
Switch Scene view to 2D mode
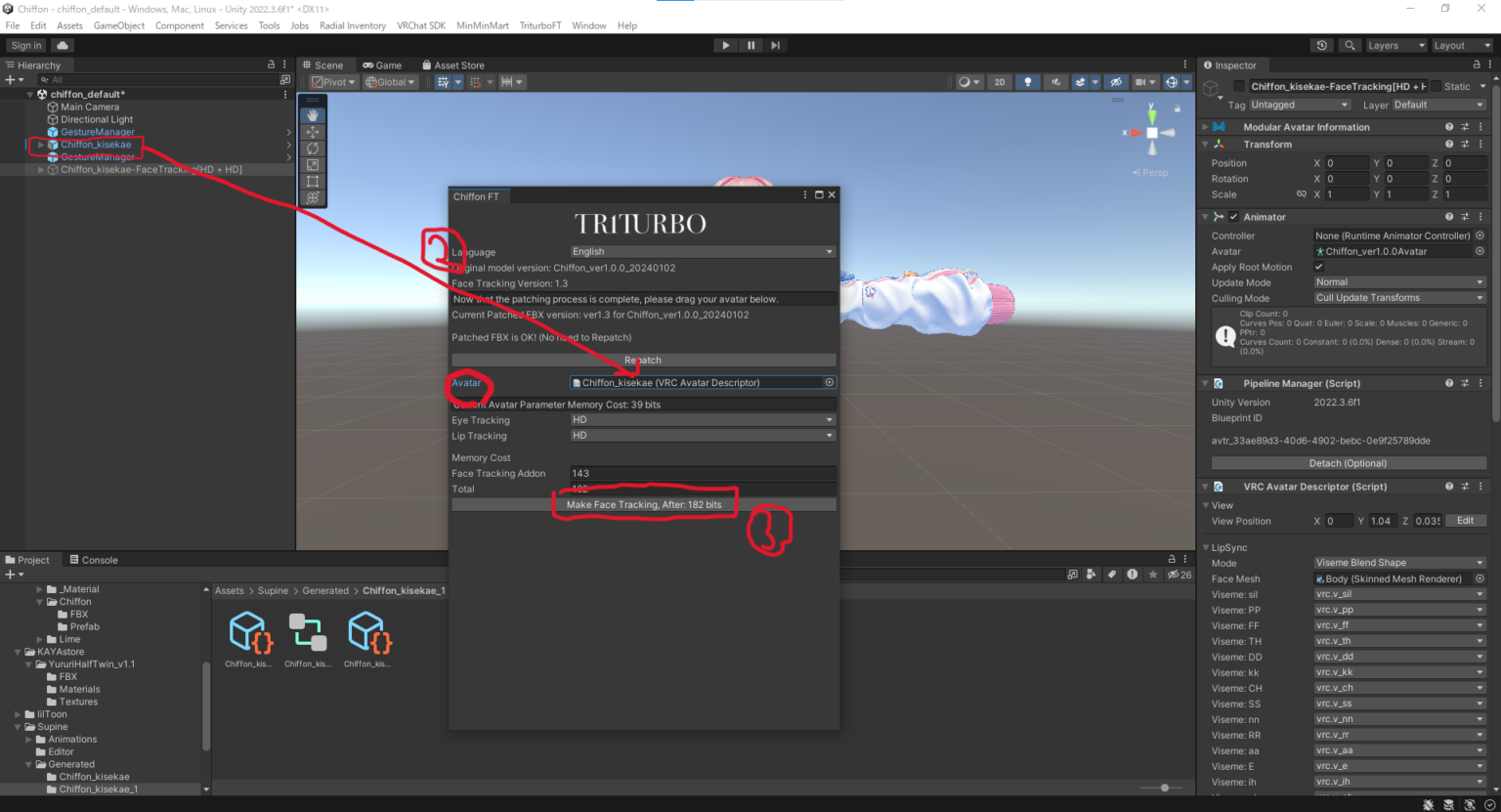pyautogui.click(x=1000, y=81)
